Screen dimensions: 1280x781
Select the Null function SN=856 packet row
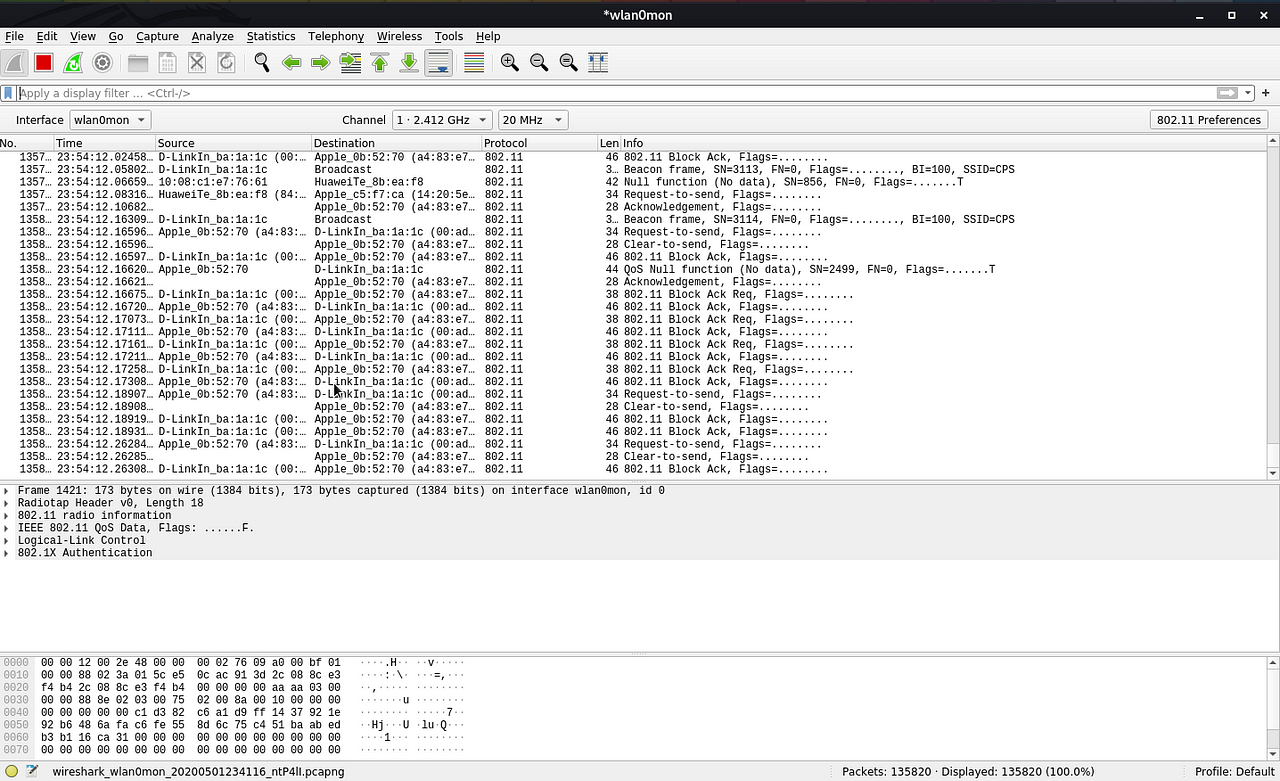[x=633, y=182]
